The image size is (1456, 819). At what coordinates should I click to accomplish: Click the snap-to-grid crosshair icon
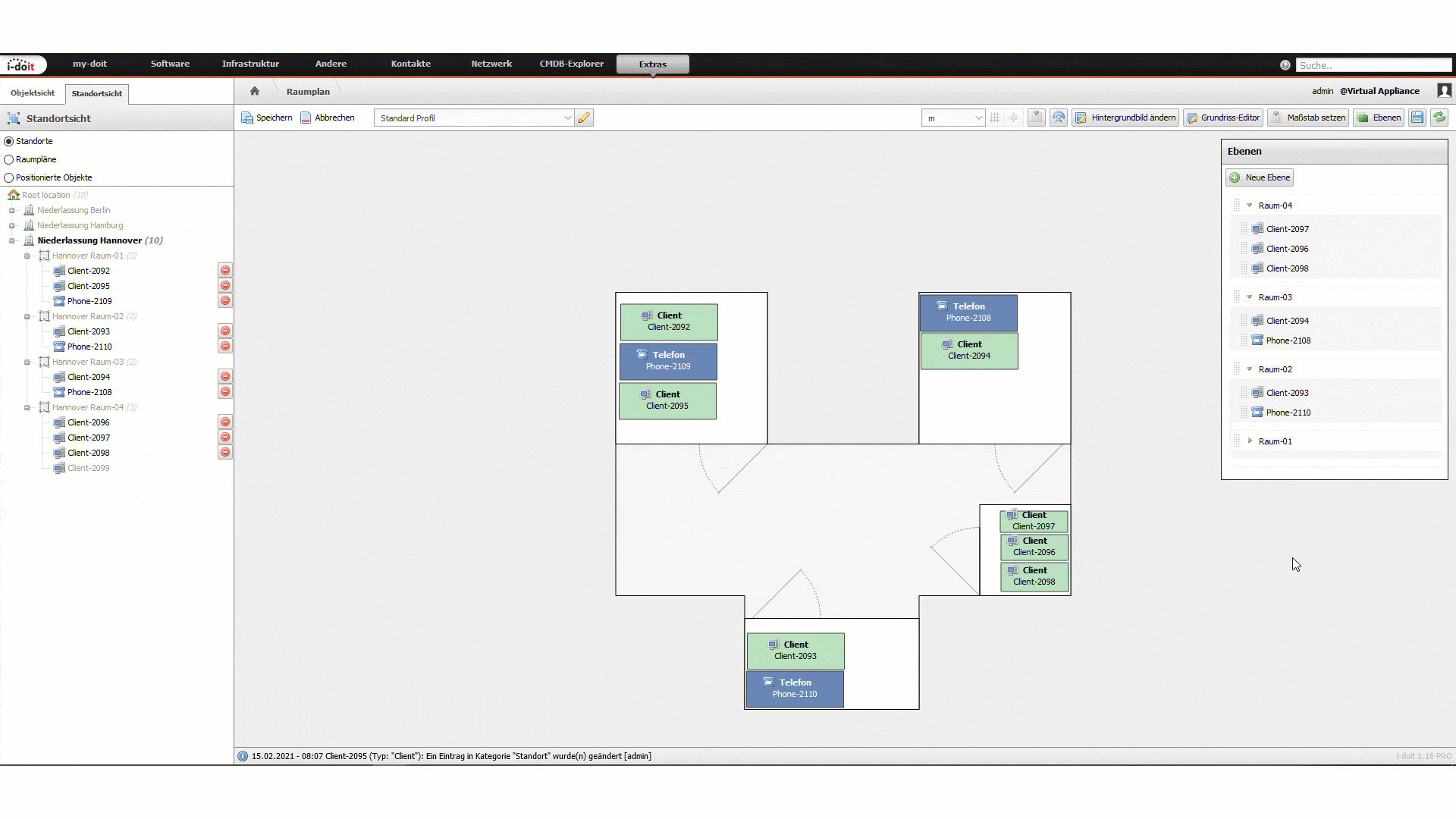pos(1013,118)
